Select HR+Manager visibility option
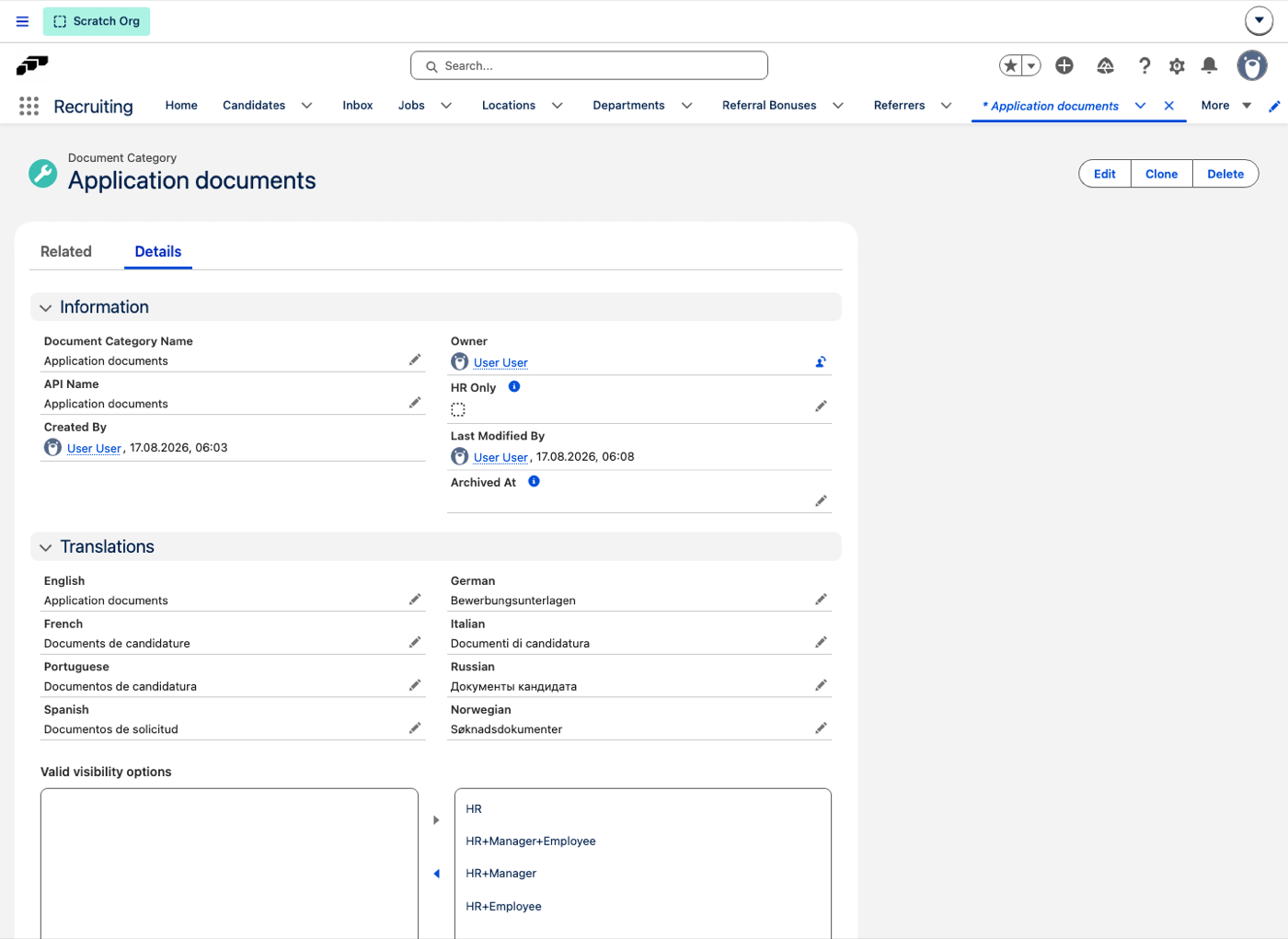 click(x=500, y=873)
